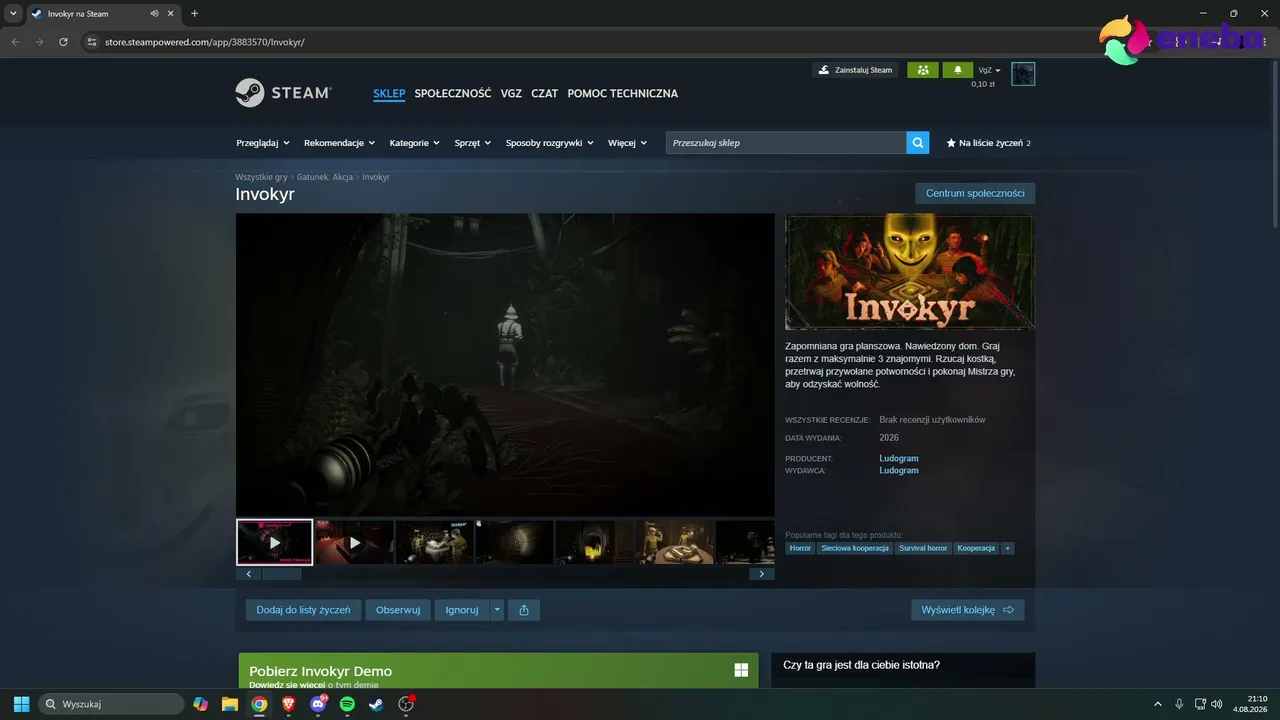Open the CZAT menu item
The image size is (1280, 720).
545,93
